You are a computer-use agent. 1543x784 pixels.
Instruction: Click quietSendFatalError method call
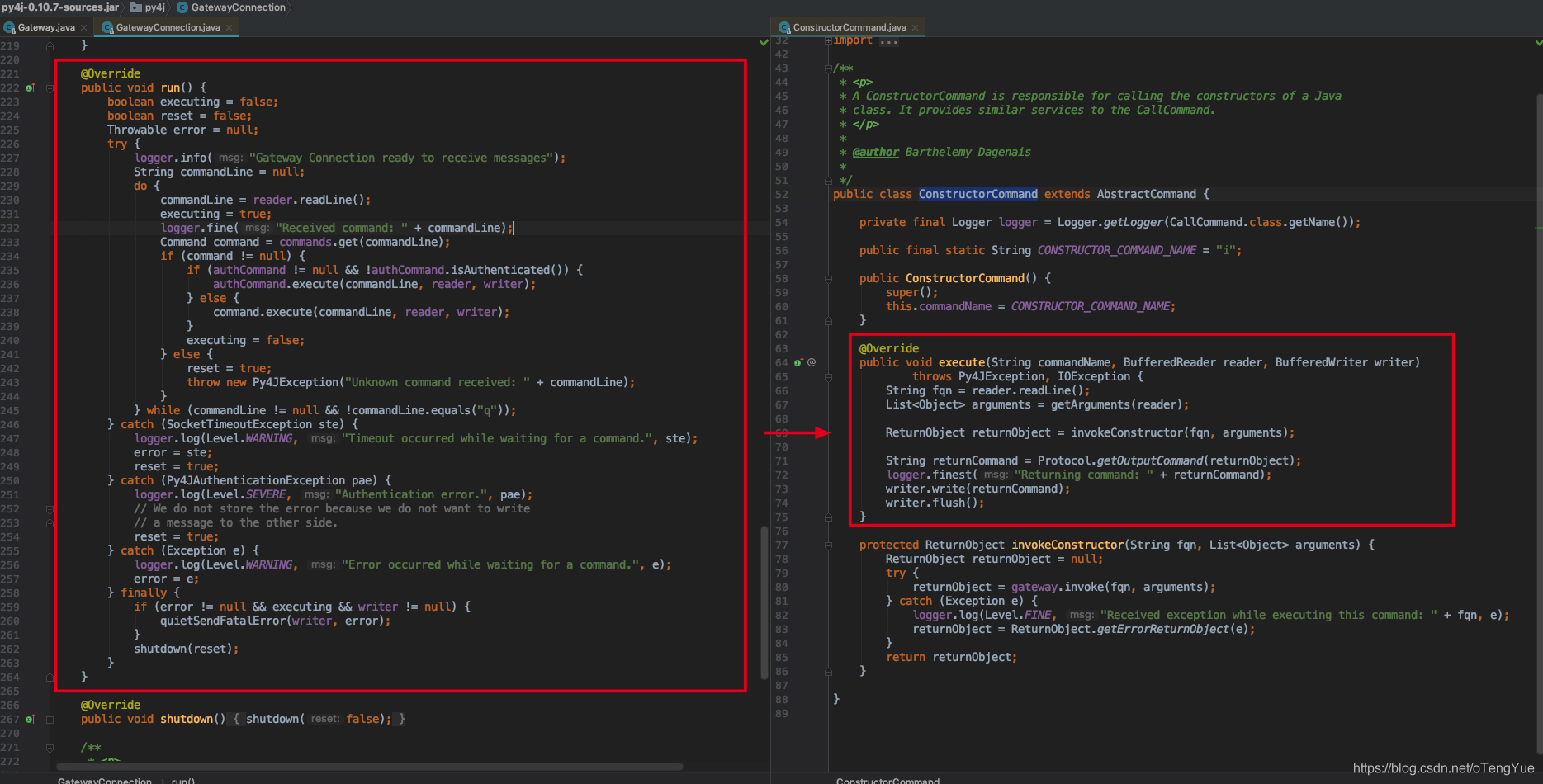coord(223,621)
